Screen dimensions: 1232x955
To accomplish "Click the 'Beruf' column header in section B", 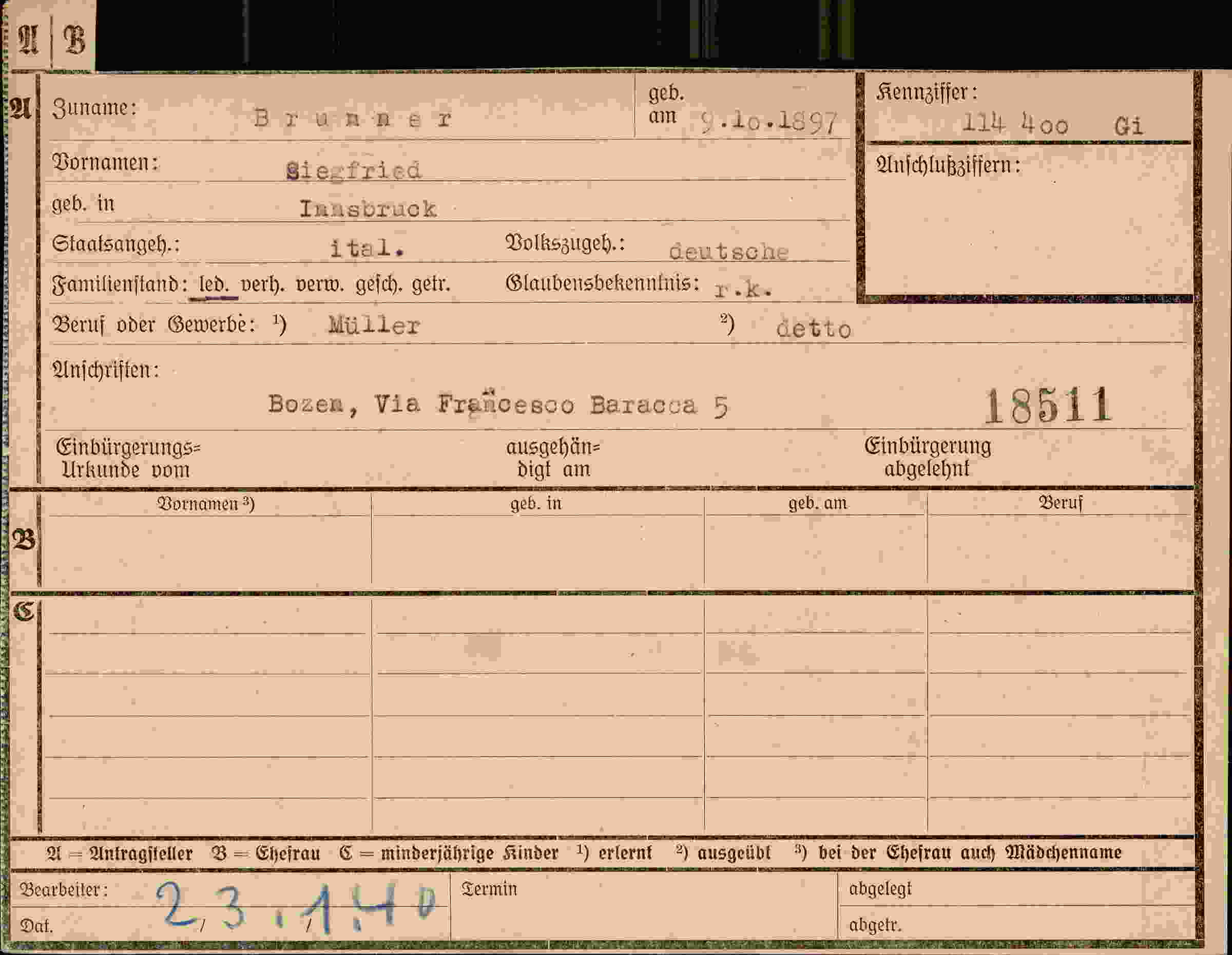I will pyautogui.click(x=1061, y=503).
